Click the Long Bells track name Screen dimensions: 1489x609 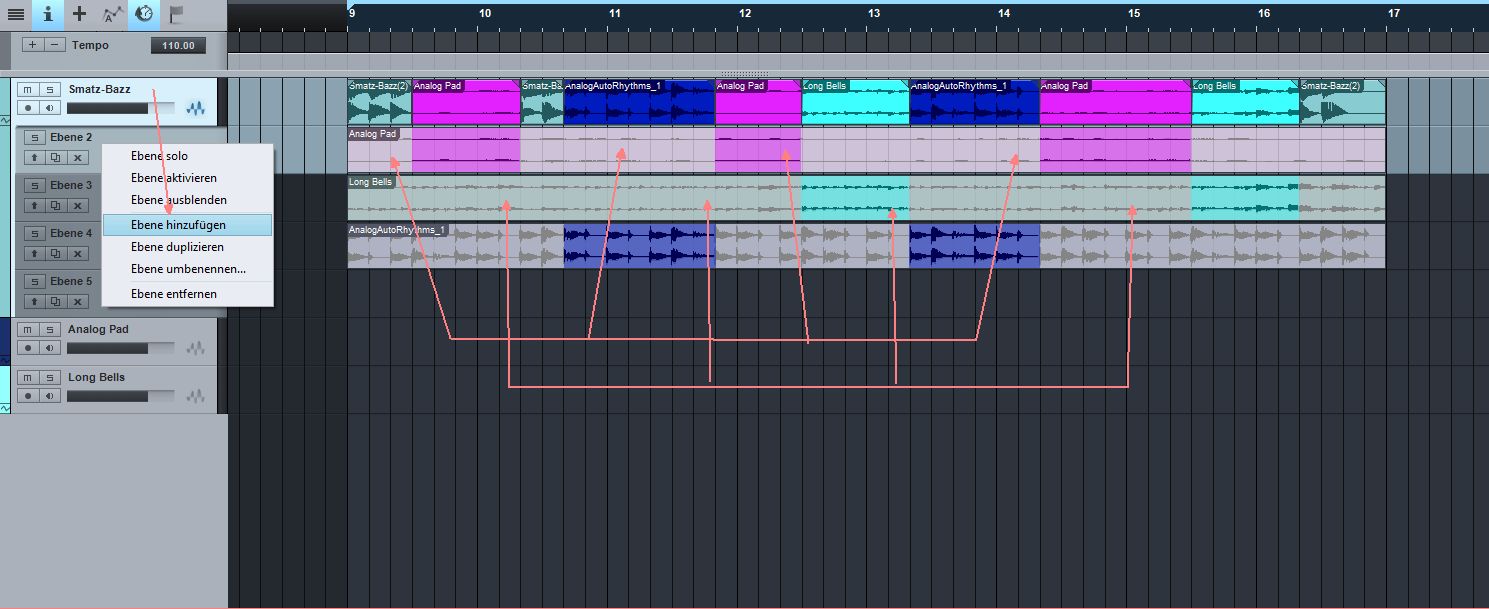(96, 377)
